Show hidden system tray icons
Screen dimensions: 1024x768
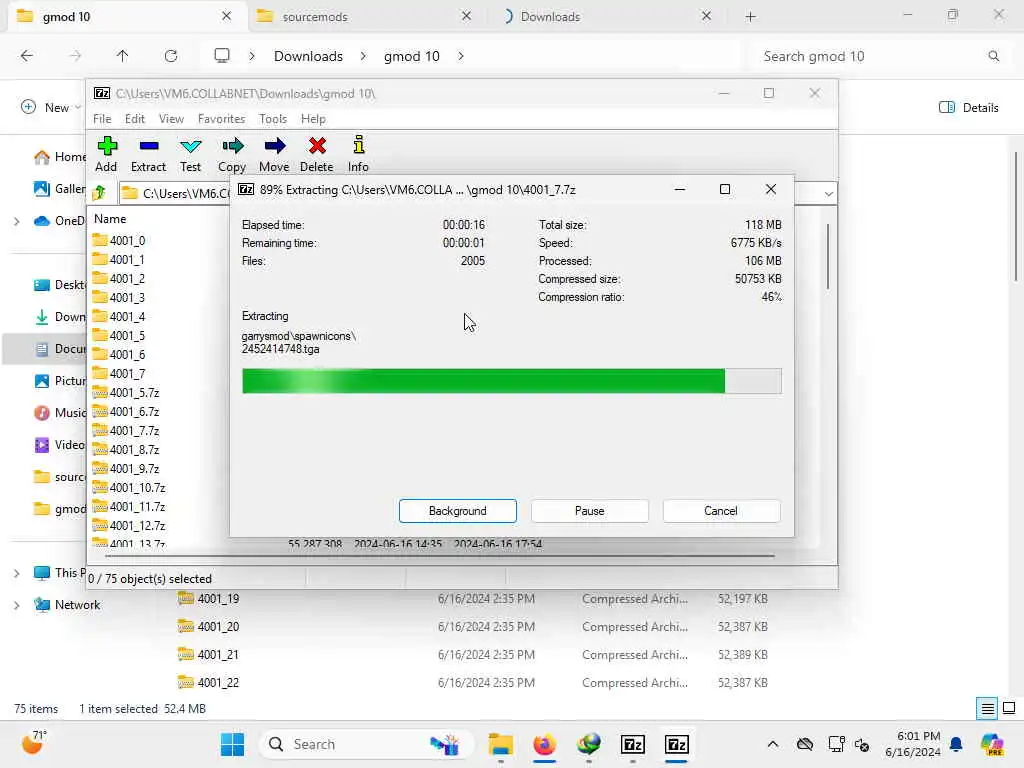773,744
